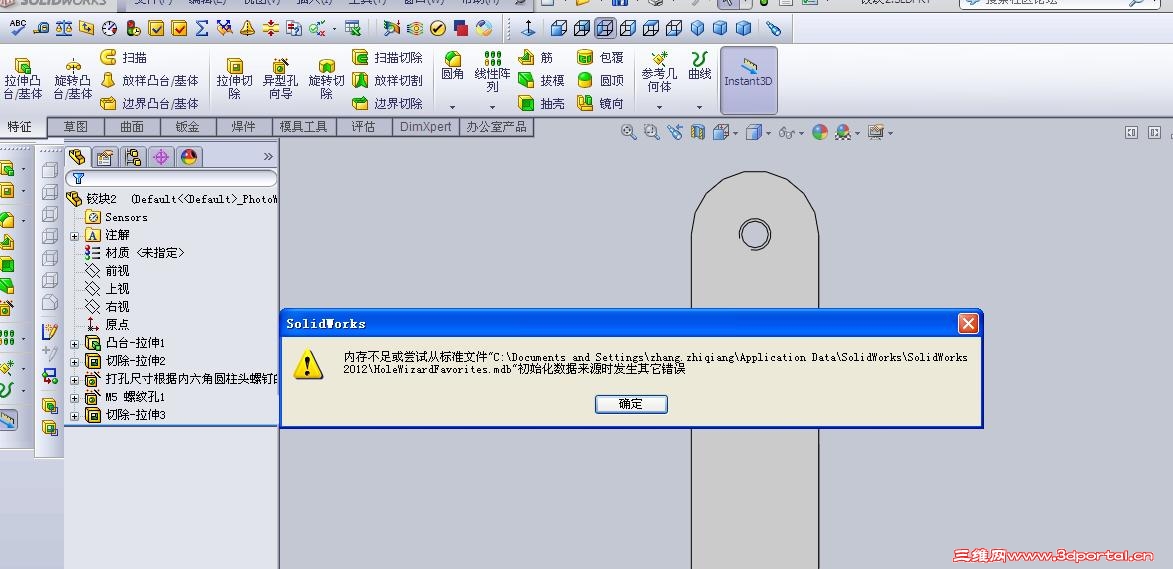Click the spell check ABC icon
The width and height of the screenshot is (1173, 569).
pyautogui.click(x=18, y=28)
